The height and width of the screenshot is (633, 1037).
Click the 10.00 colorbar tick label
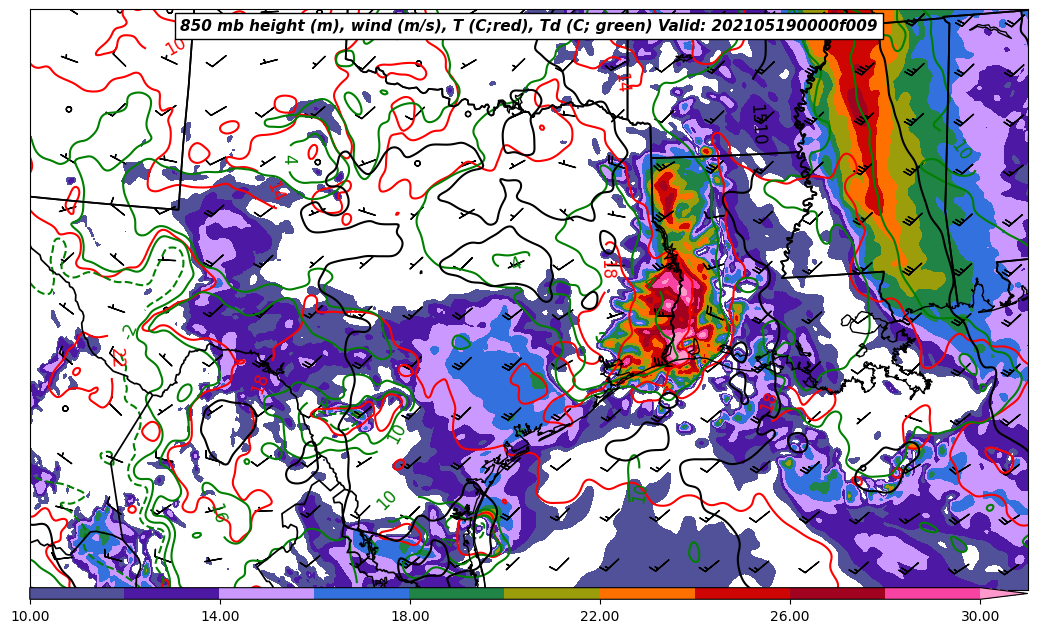[30, 617]
